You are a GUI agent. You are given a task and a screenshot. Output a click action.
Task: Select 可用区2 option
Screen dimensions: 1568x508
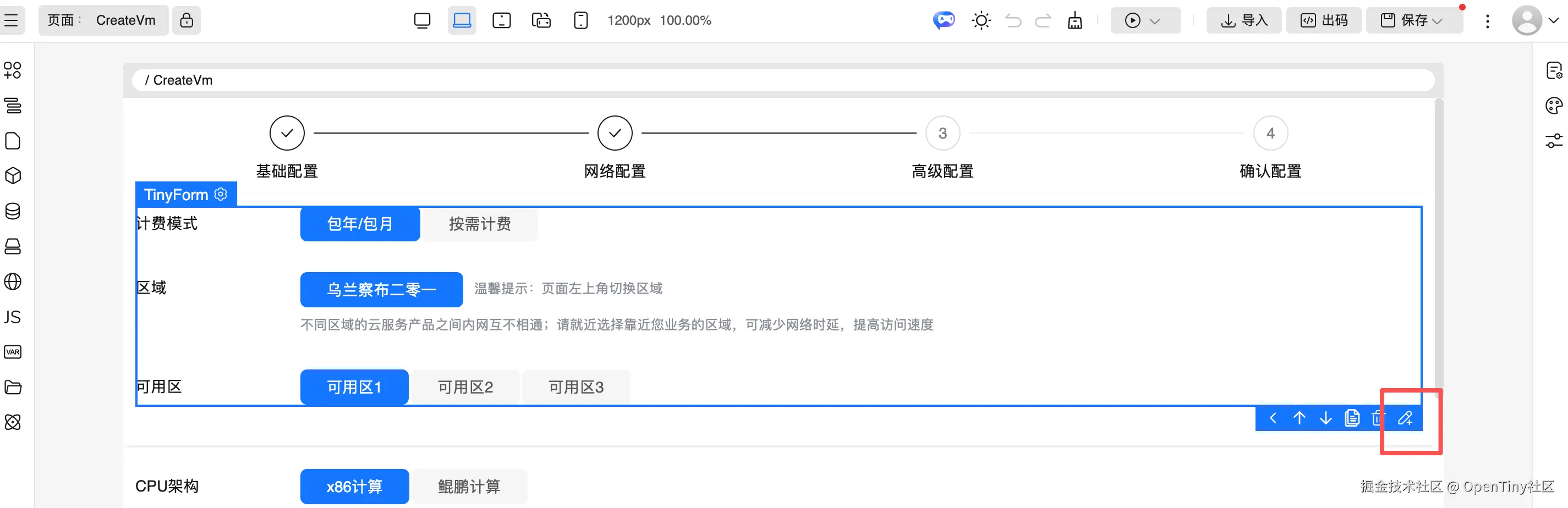pyautogui.click(x=465, y=387)
